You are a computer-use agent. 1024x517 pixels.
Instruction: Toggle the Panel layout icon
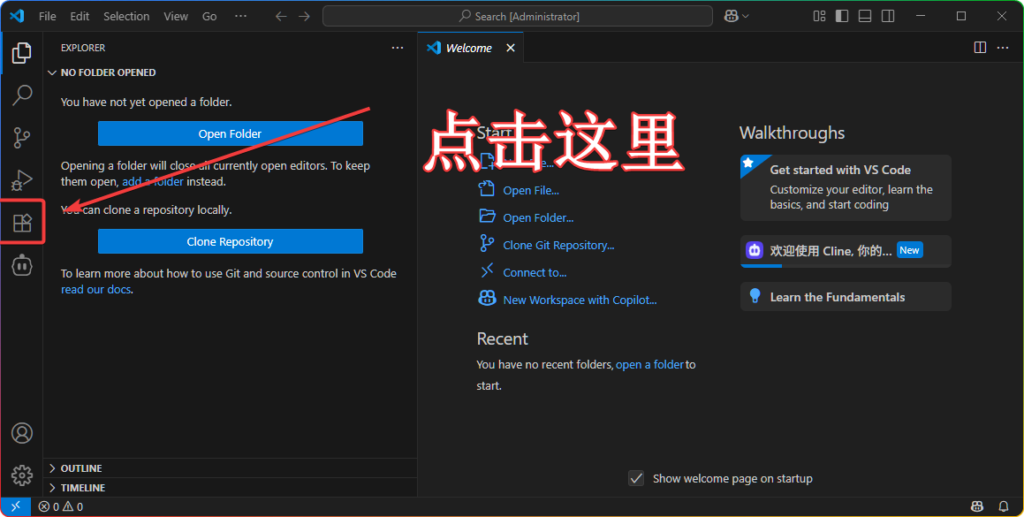[865, 16]
